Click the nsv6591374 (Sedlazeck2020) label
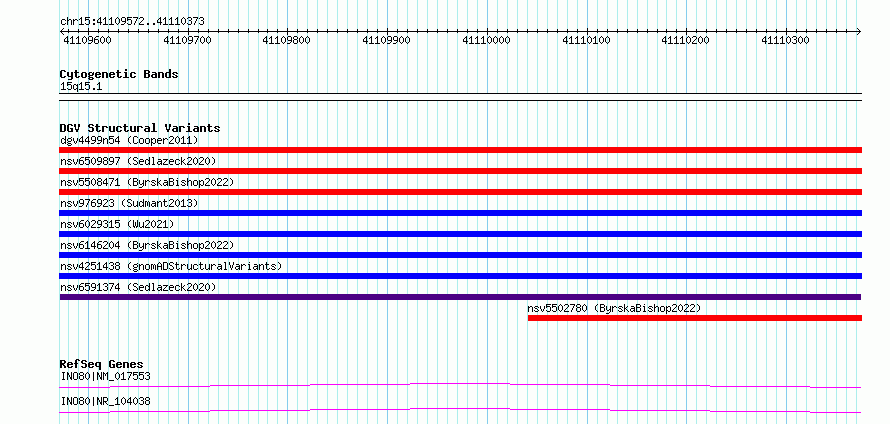Viewport: 890px width, 424px height. coord(138,287)
